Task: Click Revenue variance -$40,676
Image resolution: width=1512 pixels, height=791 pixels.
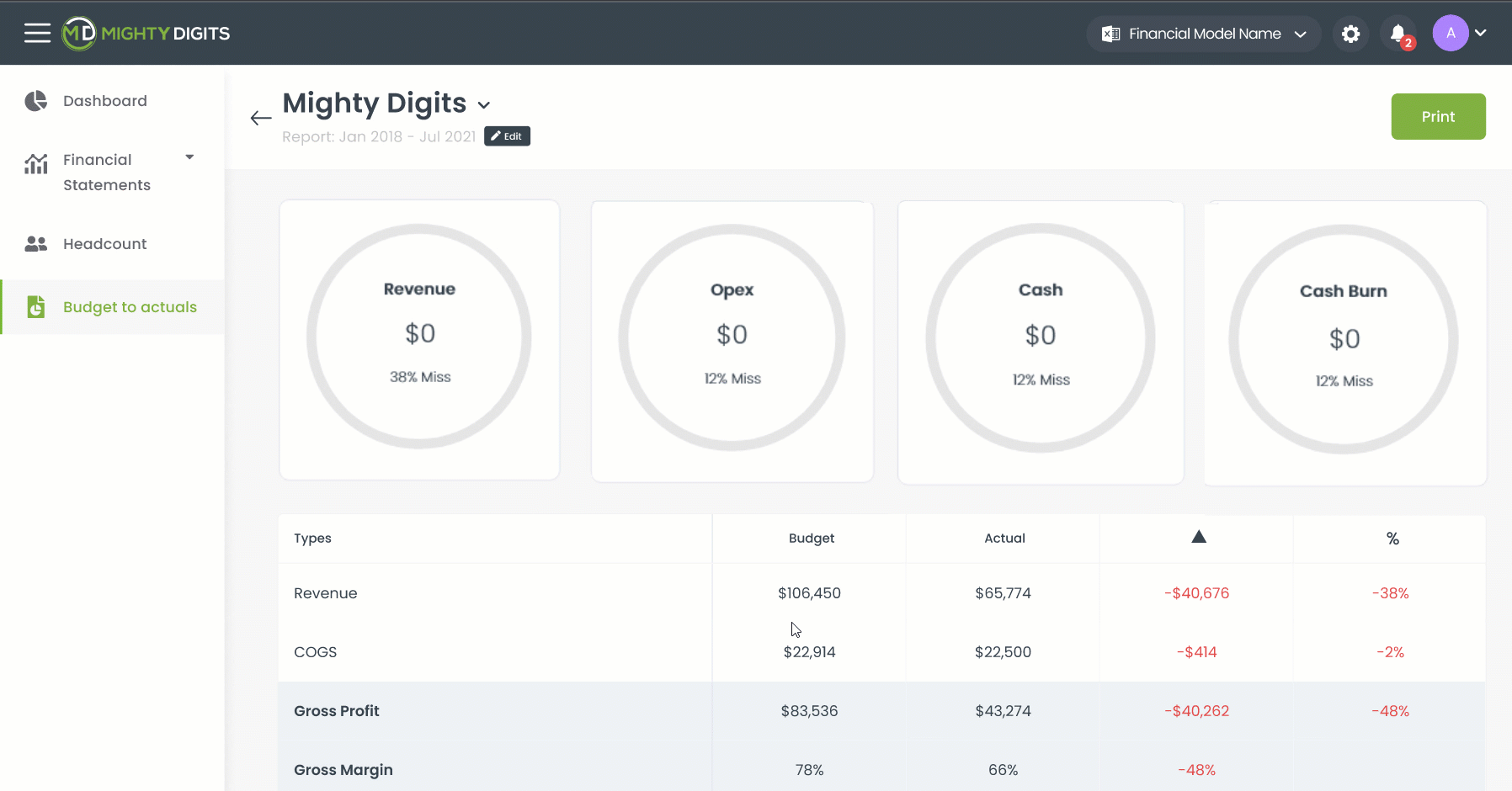Action: pos(1196,593)
